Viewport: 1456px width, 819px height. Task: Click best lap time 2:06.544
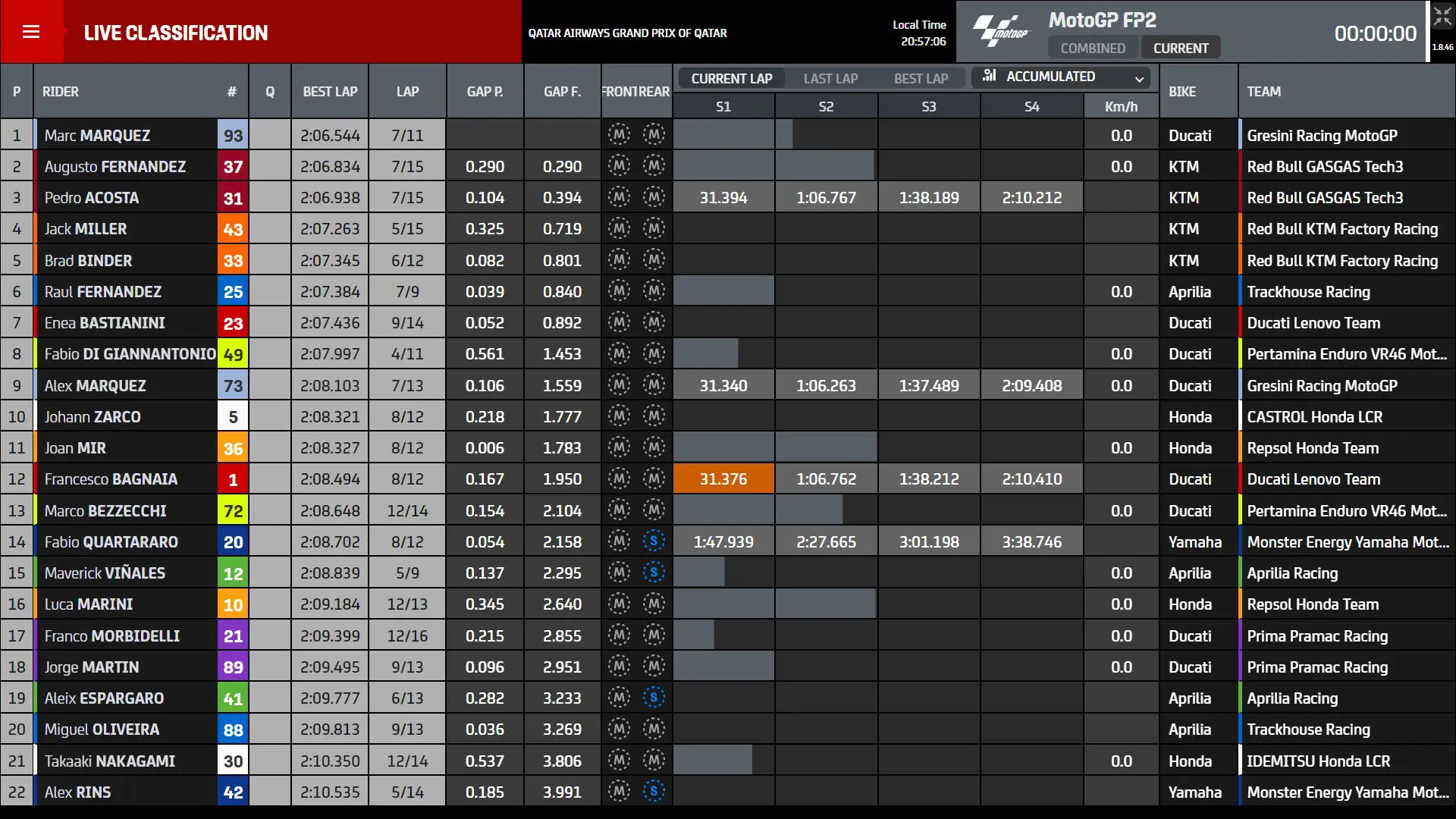coord(330,135)
